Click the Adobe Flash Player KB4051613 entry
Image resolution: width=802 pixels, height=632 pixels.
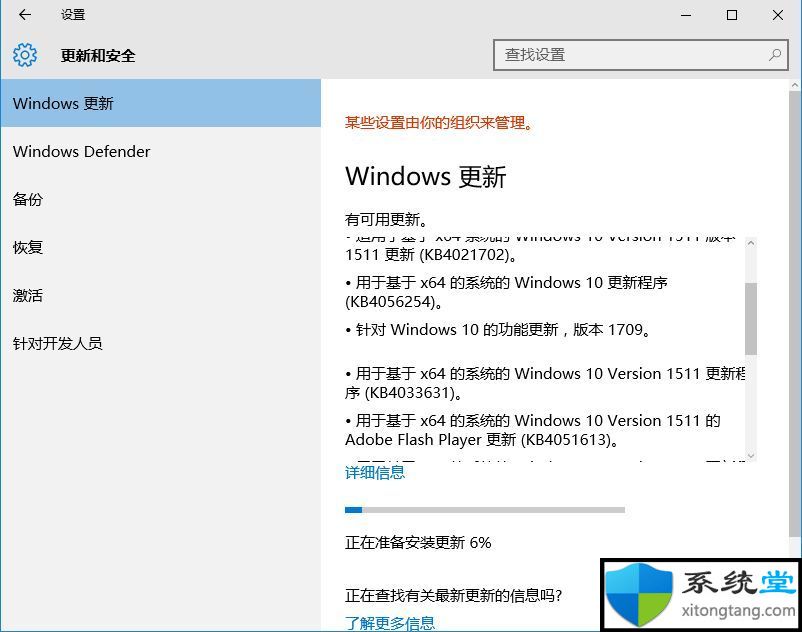[532, 430]
